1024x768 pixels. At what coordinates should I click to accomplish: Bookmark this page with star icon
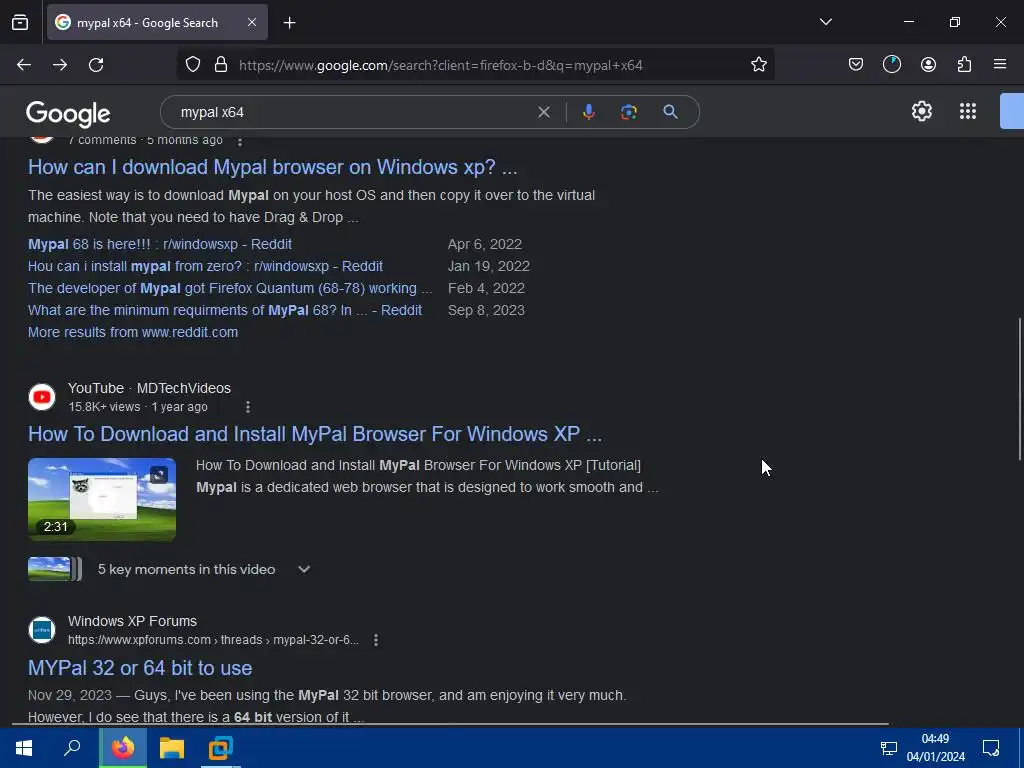[x=758, y=65]
